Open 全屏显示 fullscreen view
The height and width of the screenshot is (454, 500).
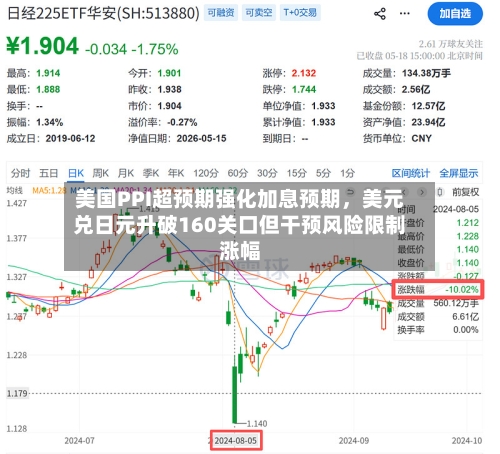pyautogui.click(x=459, y=173)
